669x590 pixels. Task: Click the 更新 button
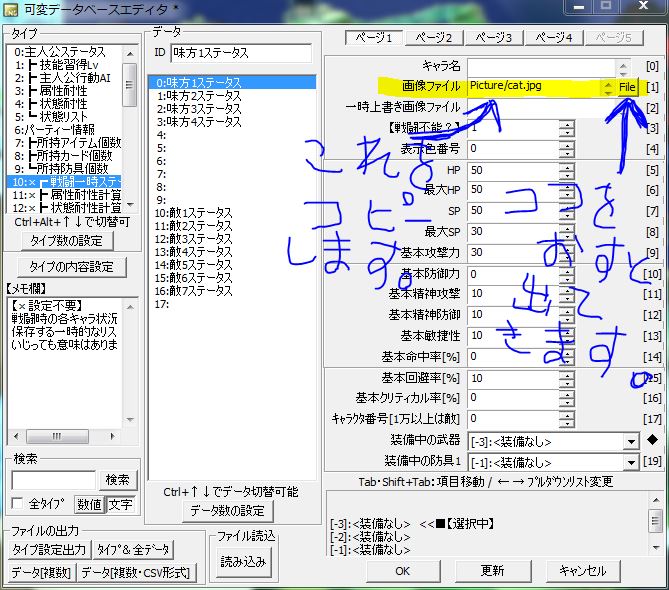click(x=493, y=571)
